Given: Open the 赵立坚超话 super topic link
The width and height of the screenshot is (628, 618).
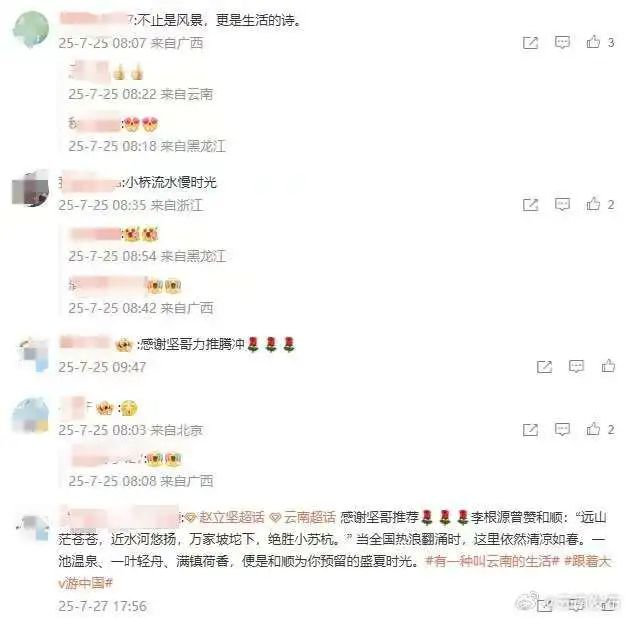Looking at the screenshot, I should coord(225,517).
